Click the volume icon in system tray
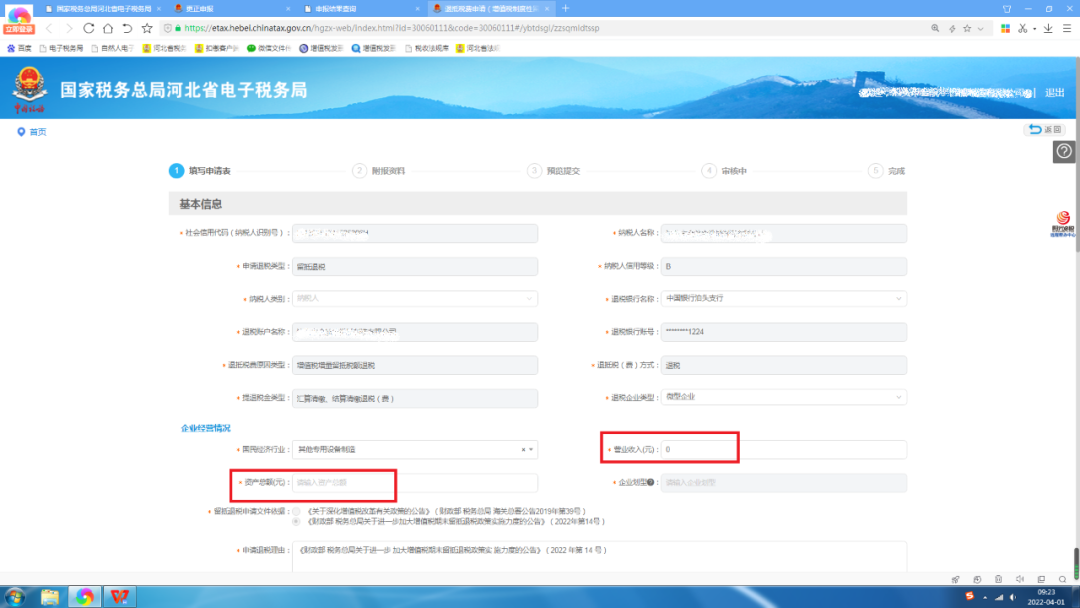 [1012, 597]
